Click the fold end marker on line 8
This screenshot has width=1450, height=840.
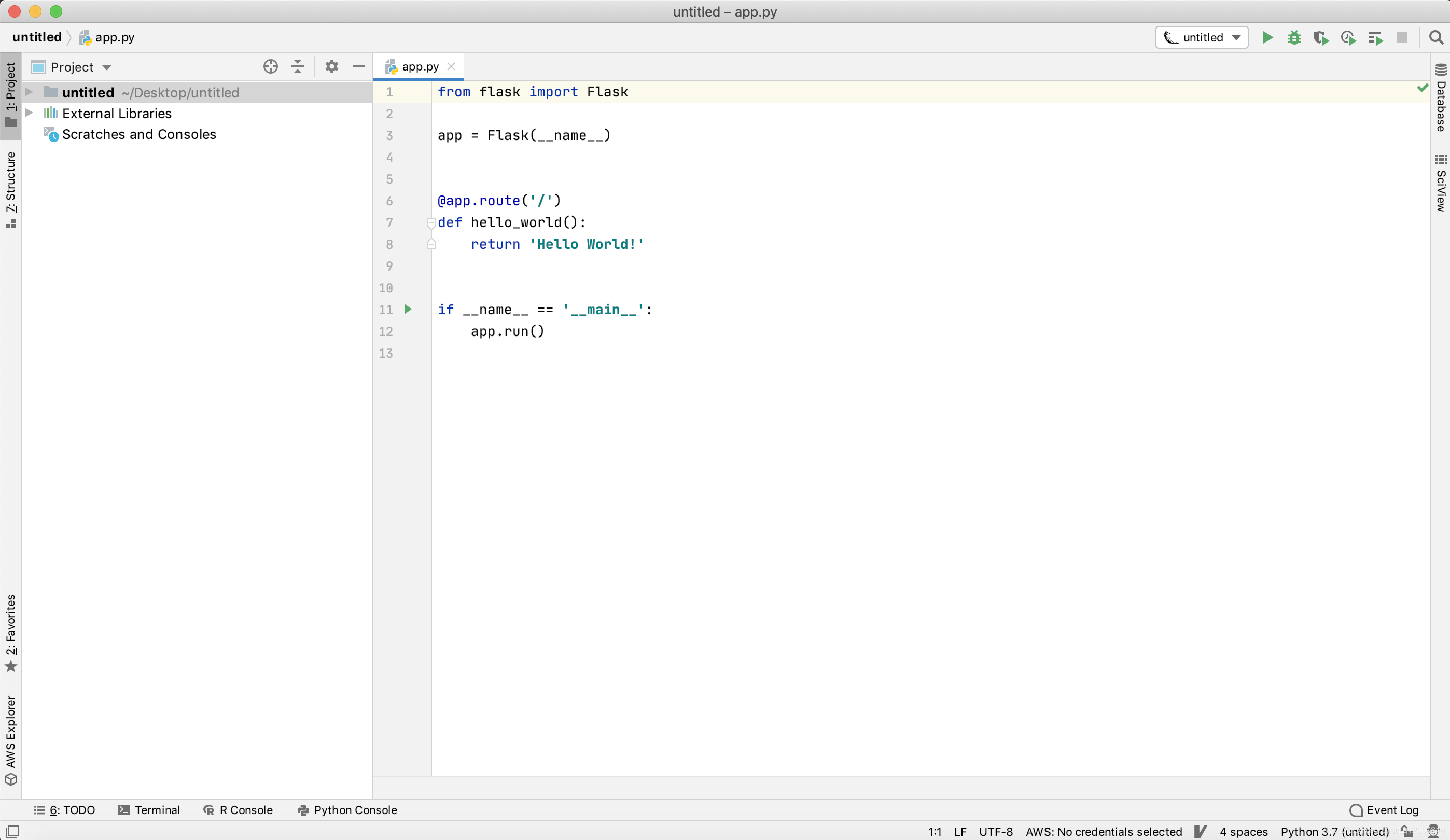431,245
